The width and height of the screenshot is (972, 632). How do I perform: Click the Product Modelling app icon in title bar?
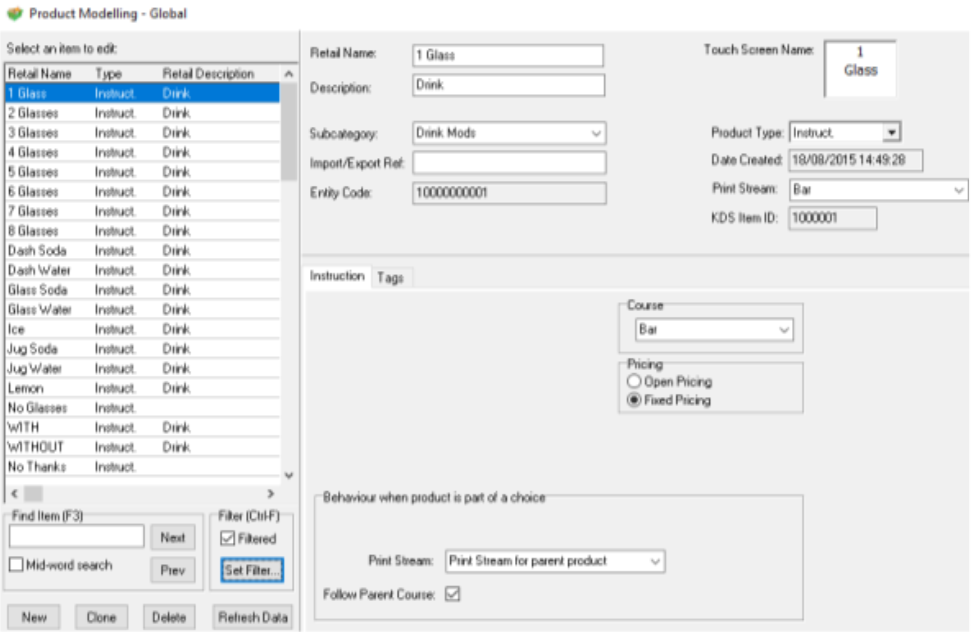tap(13, 13)
